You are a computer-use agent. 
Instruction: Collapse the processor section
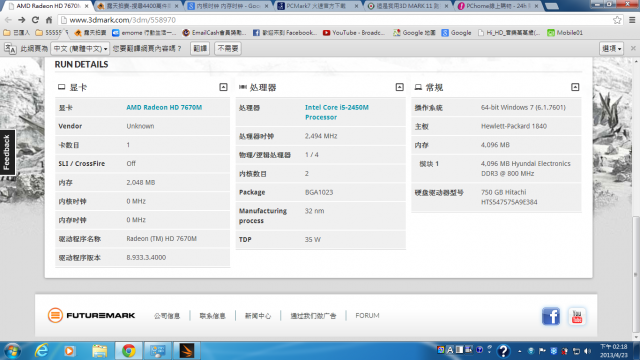pos(400,87)
